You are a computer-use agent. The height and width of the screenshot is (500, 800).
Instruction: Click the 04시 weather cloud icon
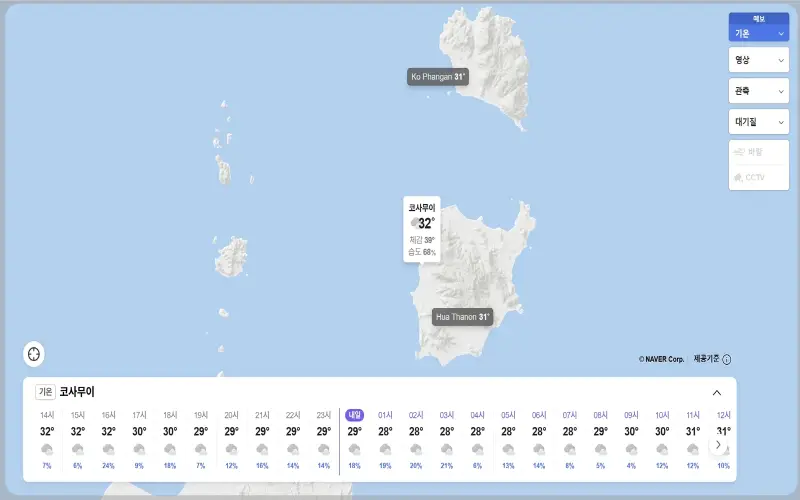tap(478, 449)
